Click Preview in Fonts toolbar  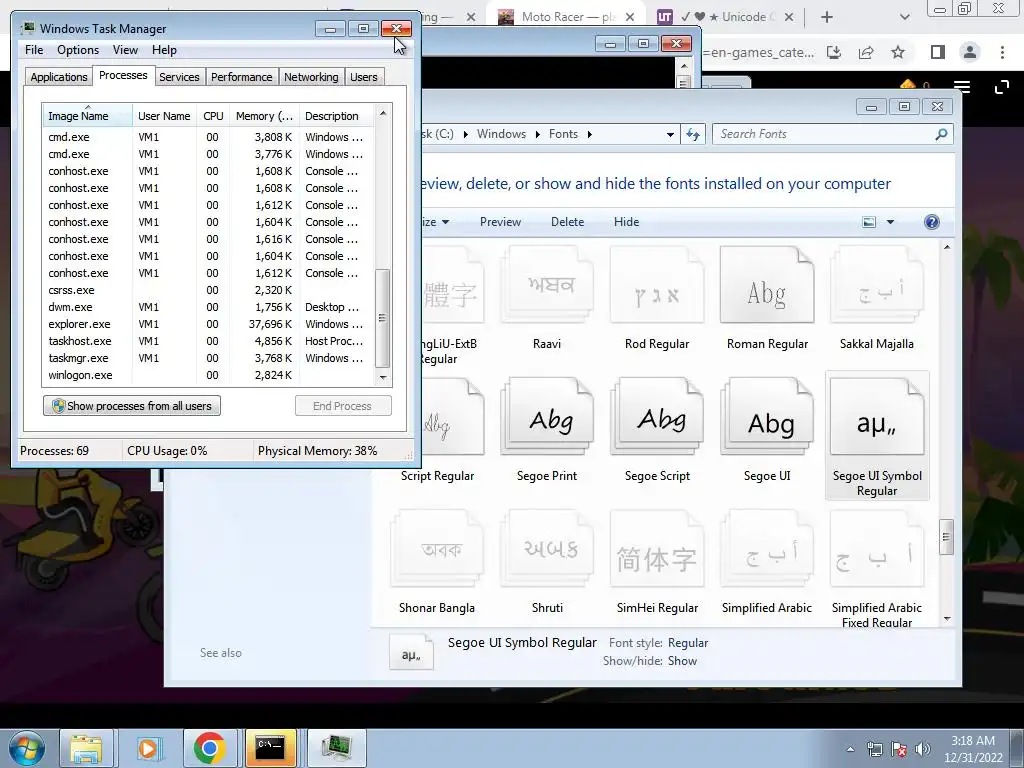coord(500,222)
